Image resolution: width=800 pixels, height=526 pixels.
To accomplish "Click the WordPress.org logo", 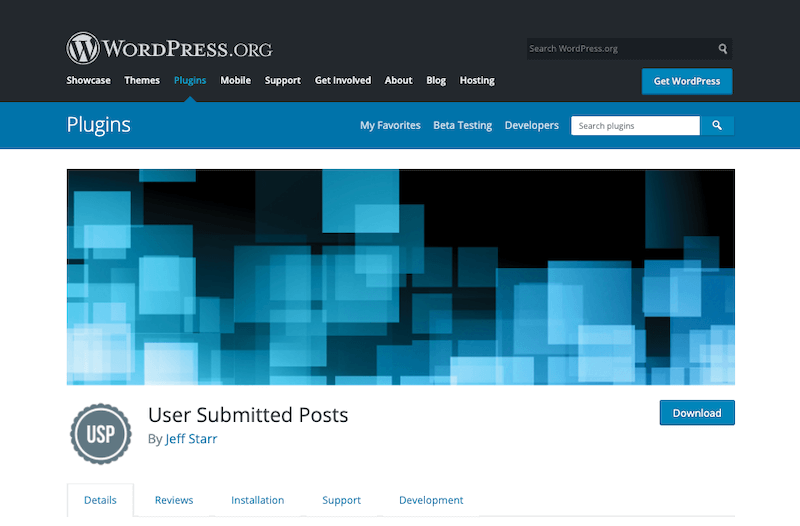I will pos(169,48).
